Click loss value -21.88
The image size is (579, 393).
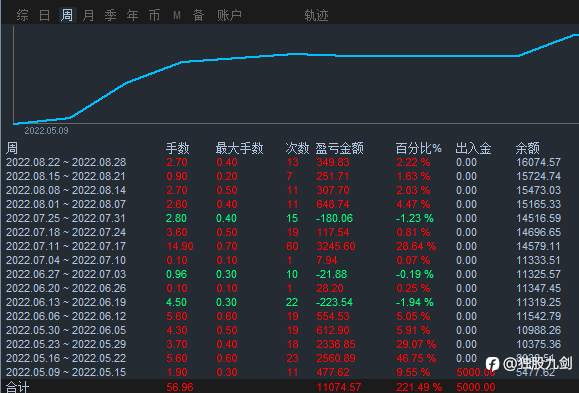click(x=332, y=274)
